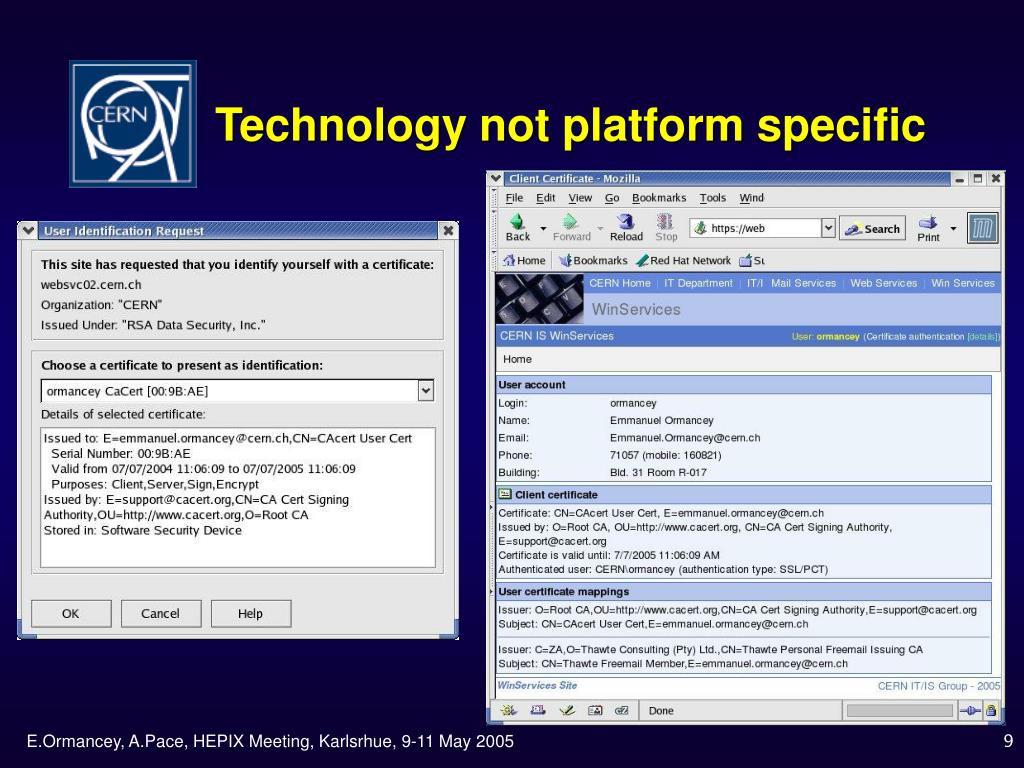Screen dimensions: 1024x768
Task: Click Help in User Identification Request
Action: tap(251, 614)
